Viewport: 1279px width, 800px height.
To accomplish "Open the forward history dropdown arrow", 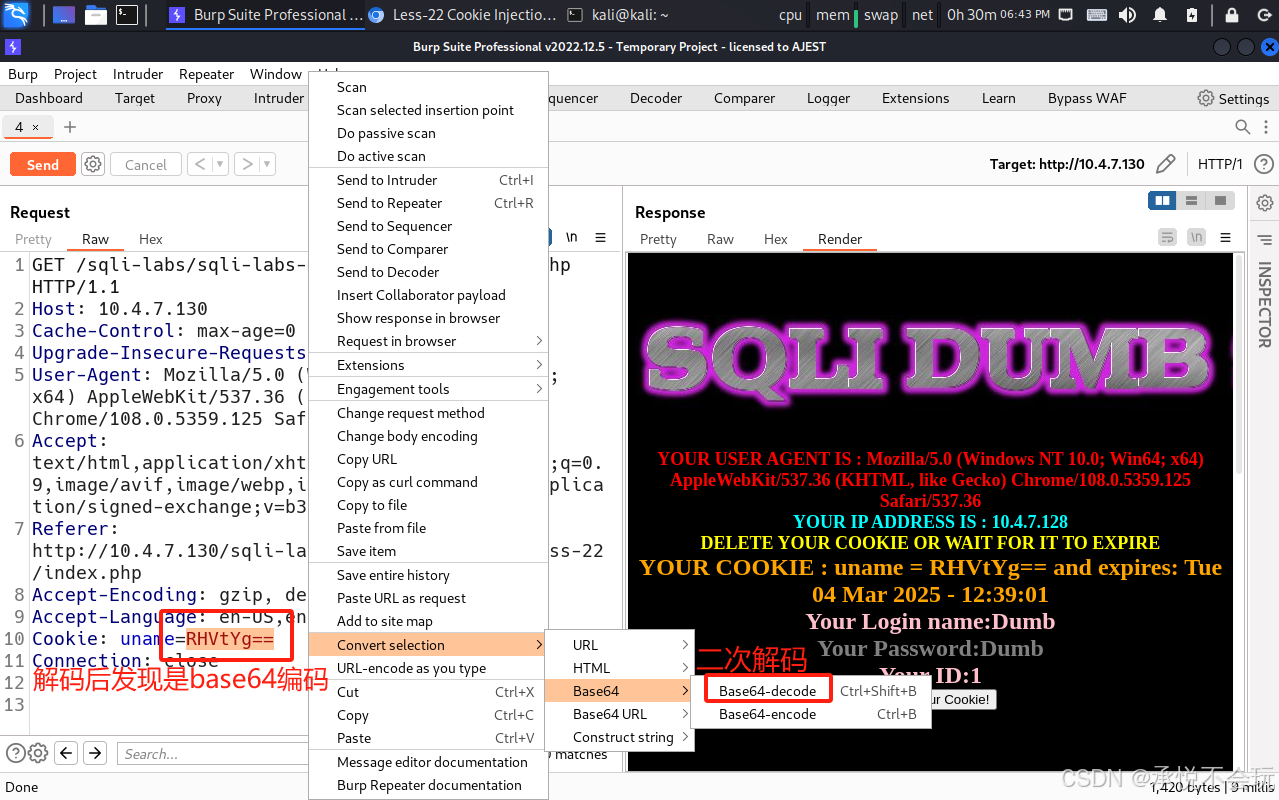I will coord(268,164).
